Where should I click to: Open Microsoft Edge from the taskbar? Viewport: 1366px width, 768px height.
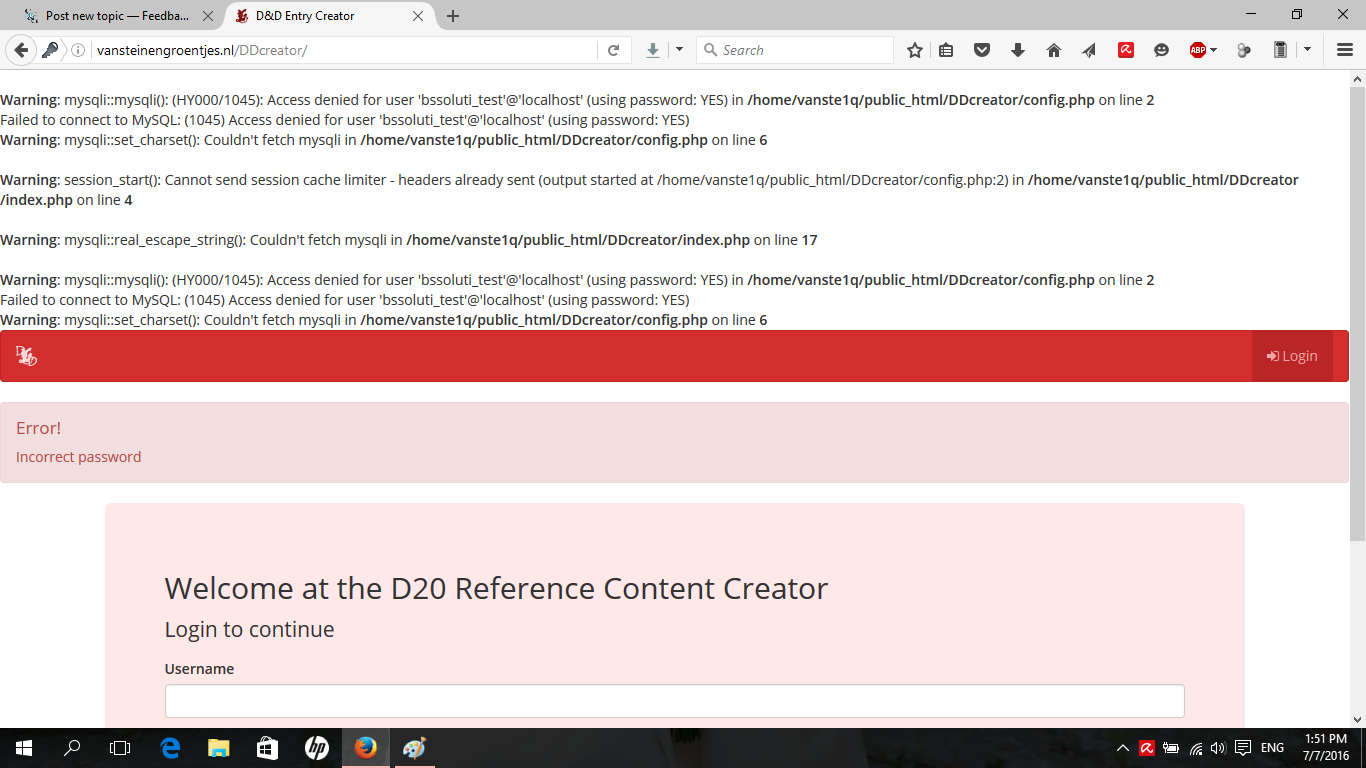click(170, 748)
